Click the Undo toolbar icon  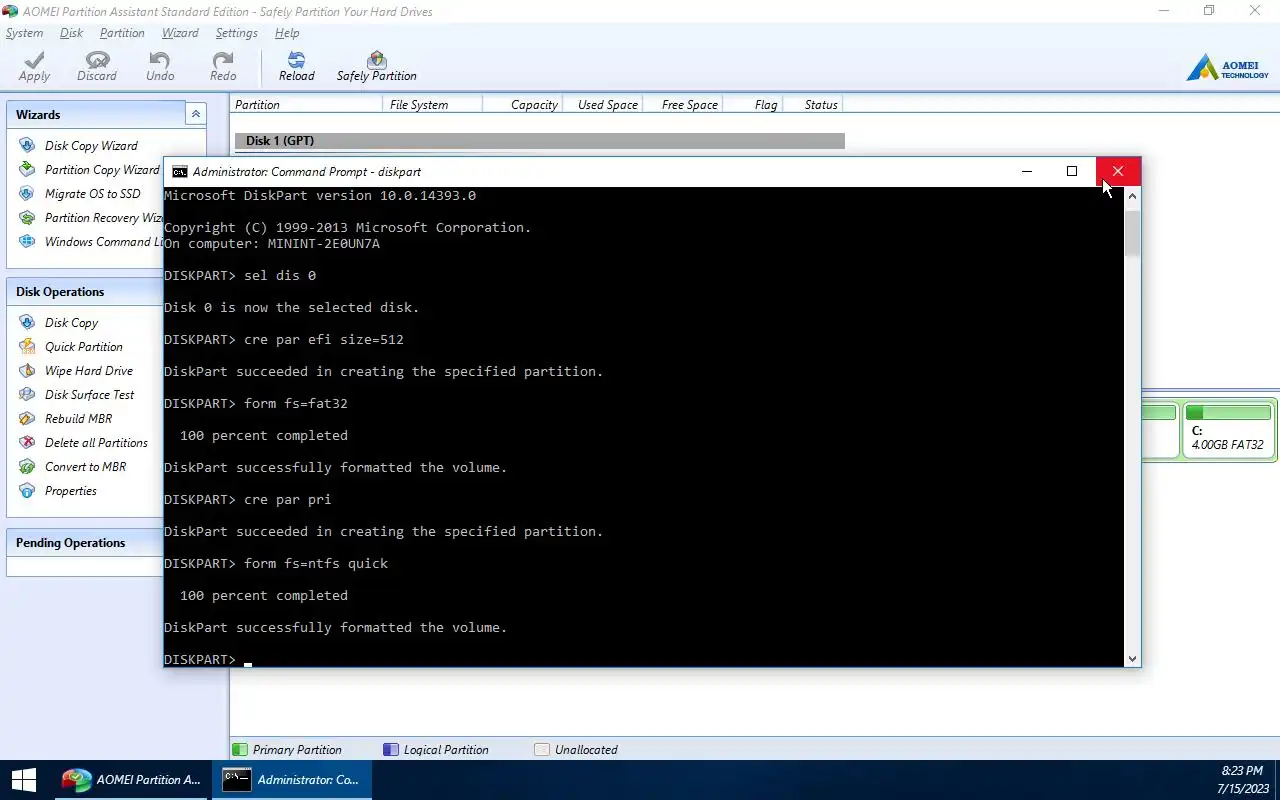[x=160, y=66]
